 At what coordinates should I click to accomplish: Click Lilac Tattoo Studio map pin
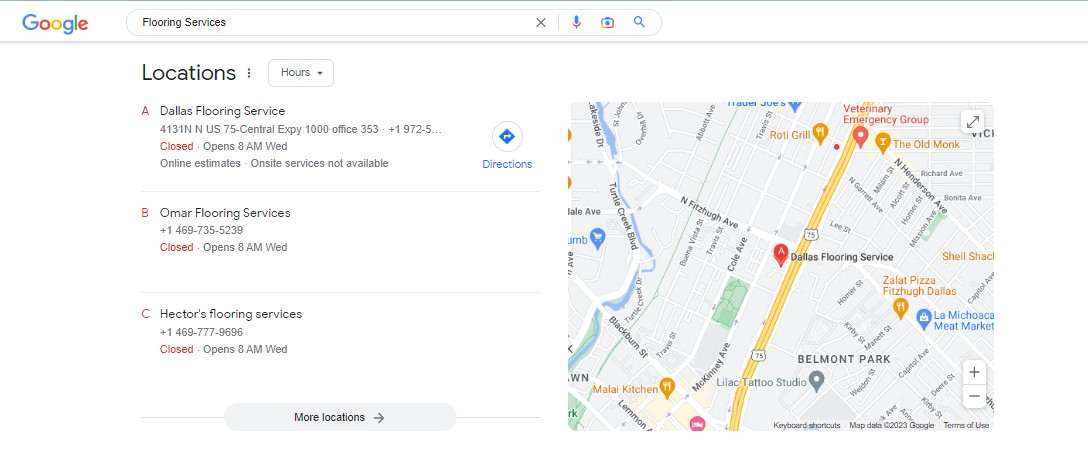[x=817, y=381]
